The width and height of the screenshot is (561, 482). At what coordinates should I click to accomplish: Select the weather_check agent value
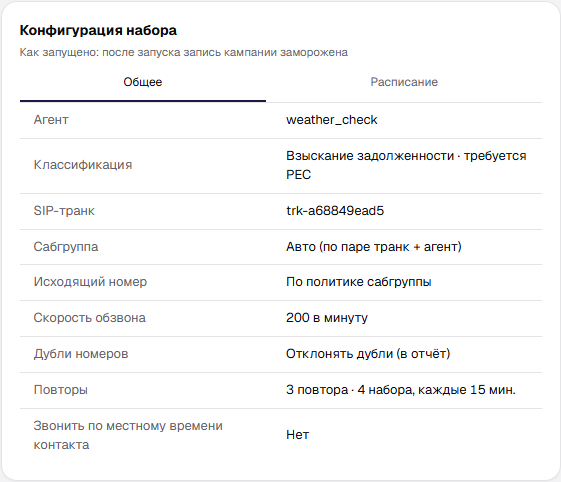(332, 120)
